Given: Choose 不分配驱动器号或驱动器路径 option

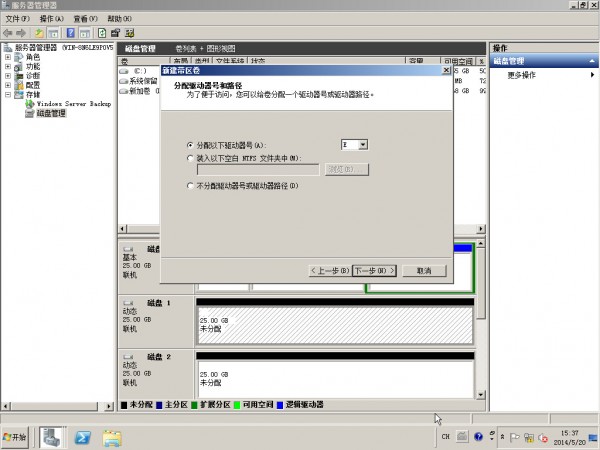Looking at the screenshot, I should click(190, 186).
